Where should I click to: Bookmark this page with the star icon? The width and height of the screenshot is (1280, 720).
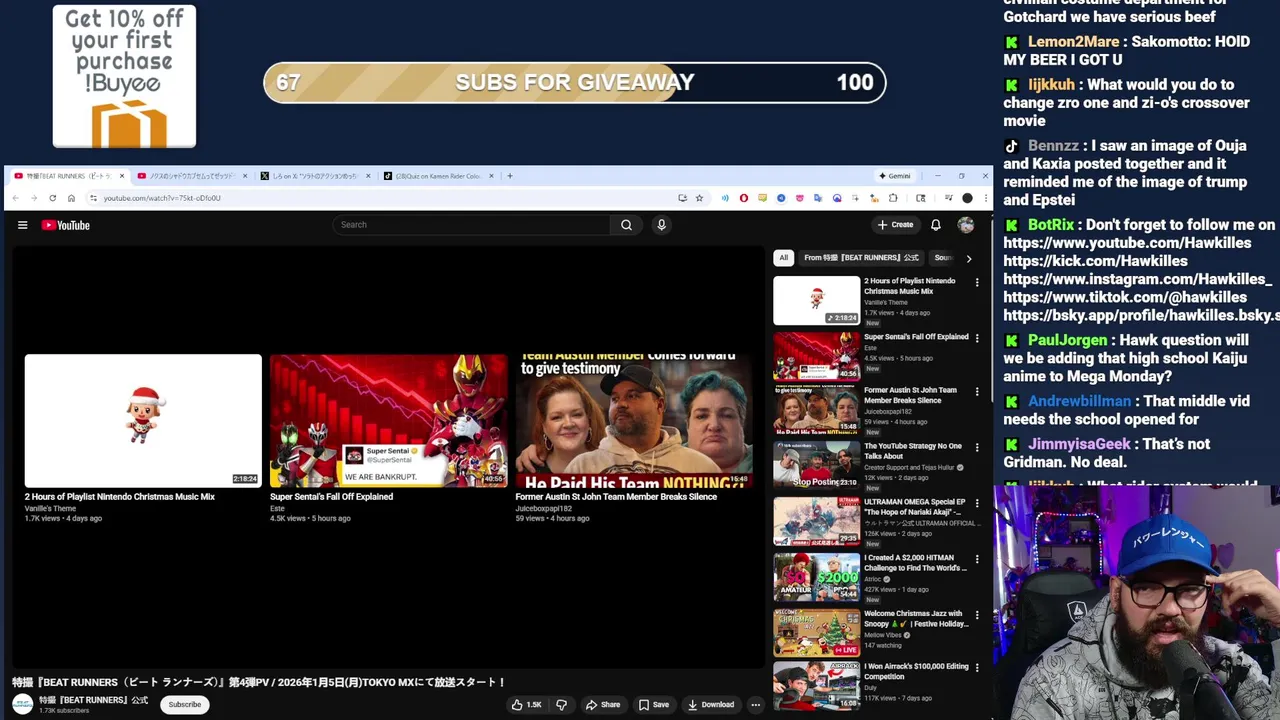pyautogui.click(x=699, y=198)
